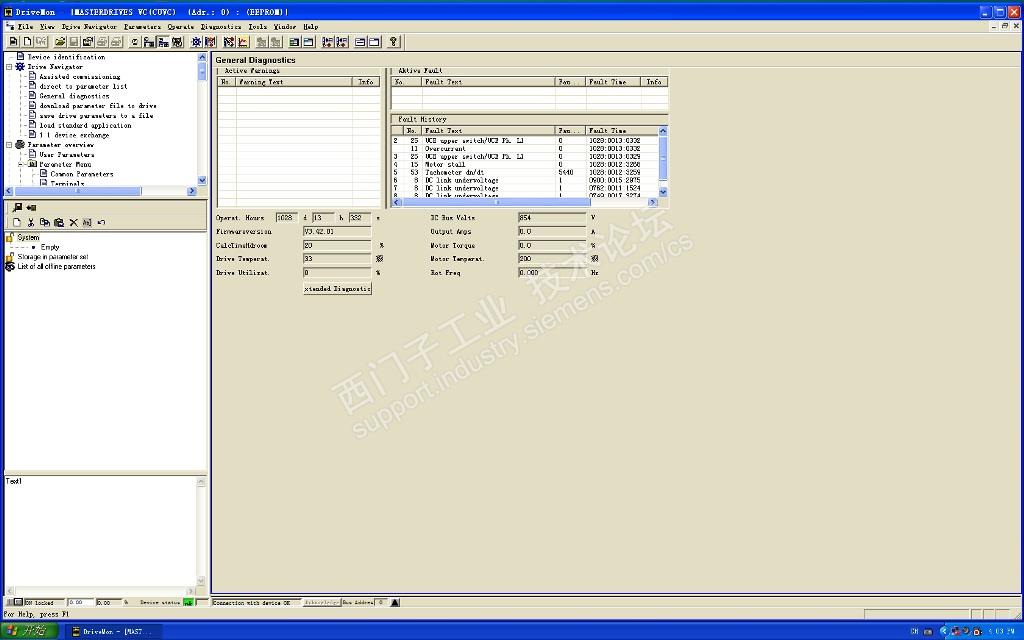Select download parameter file to drive

98,106
